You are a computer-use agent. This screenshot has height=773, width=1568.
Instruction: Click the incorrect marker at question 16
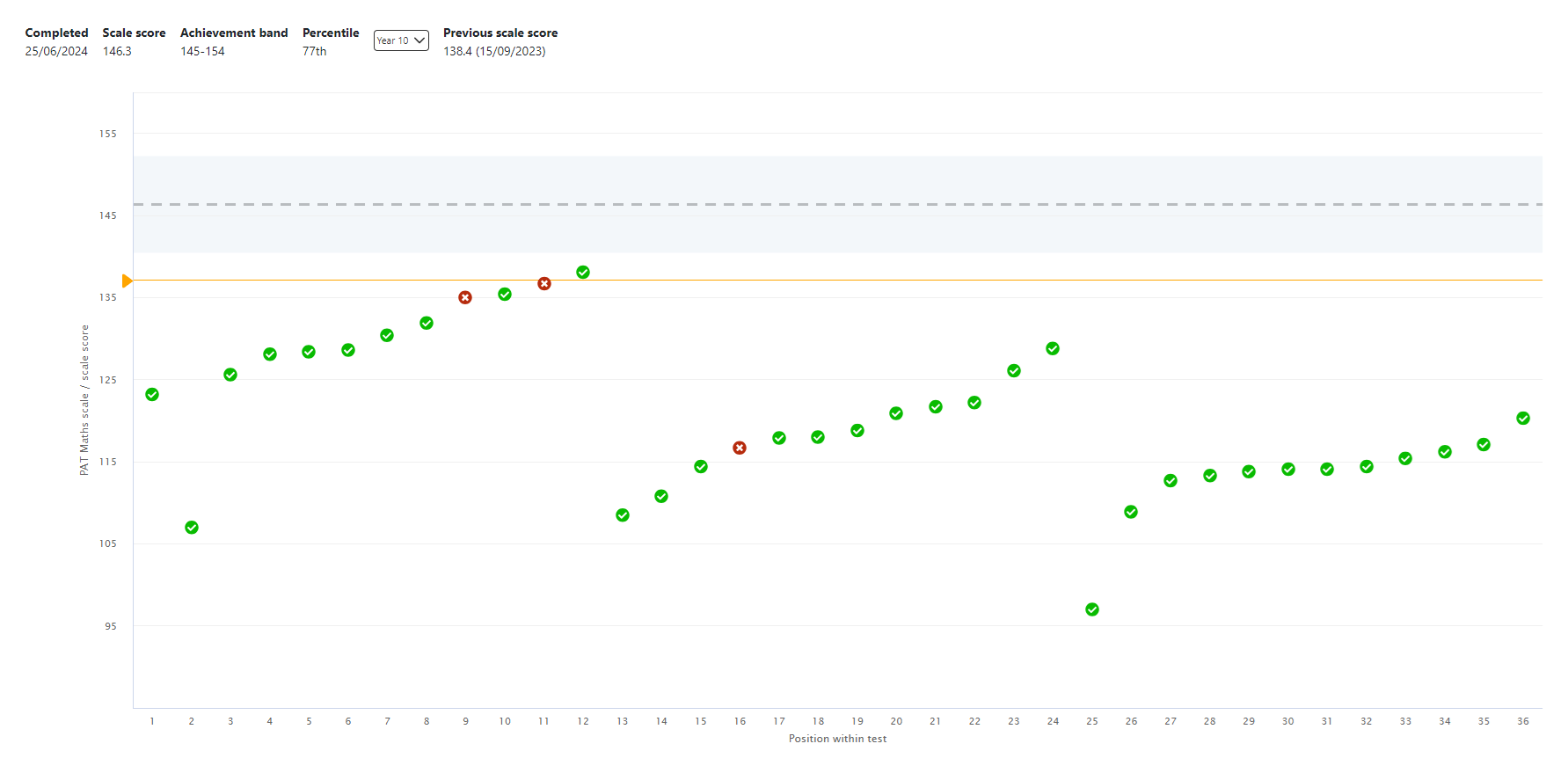click(740, 448)
